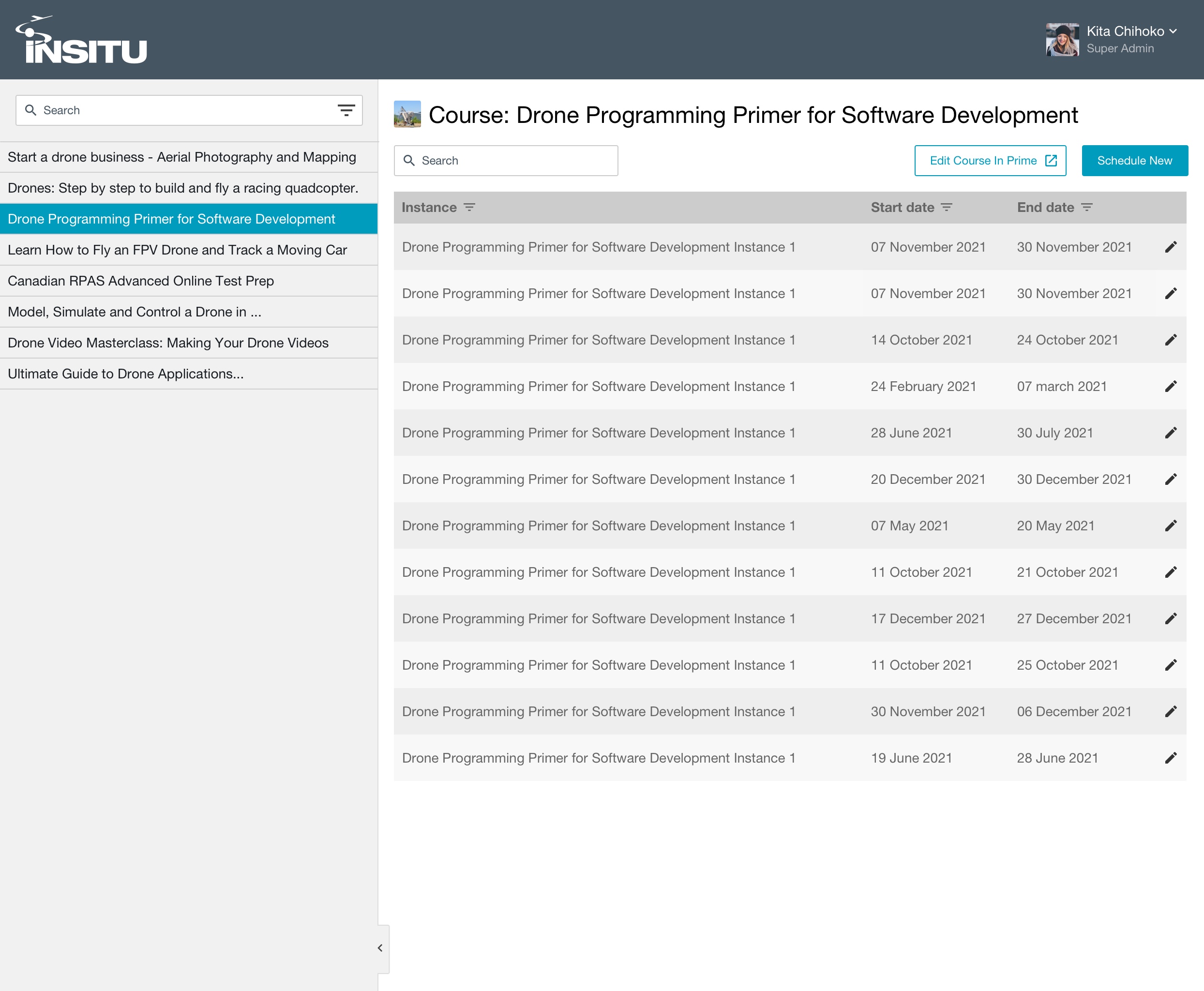Sort by the Start date filter icon
1204x991 pixels.
coord(947,207)
